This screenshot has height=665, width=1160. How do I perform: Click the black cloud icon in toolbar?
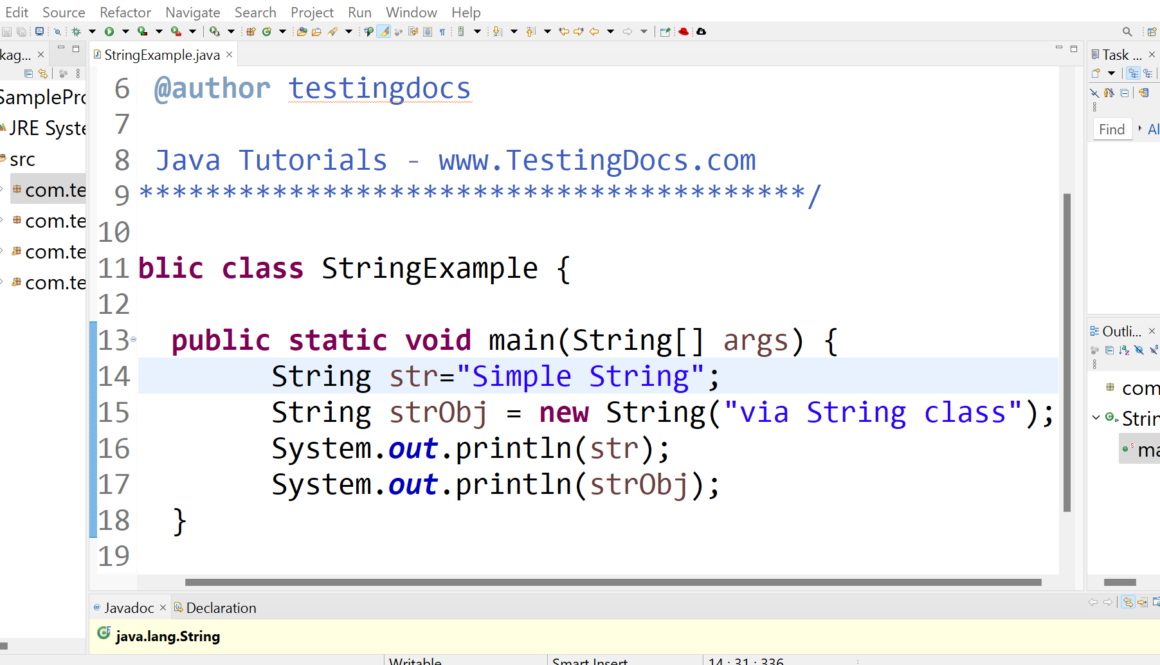[x=701, y=32]
